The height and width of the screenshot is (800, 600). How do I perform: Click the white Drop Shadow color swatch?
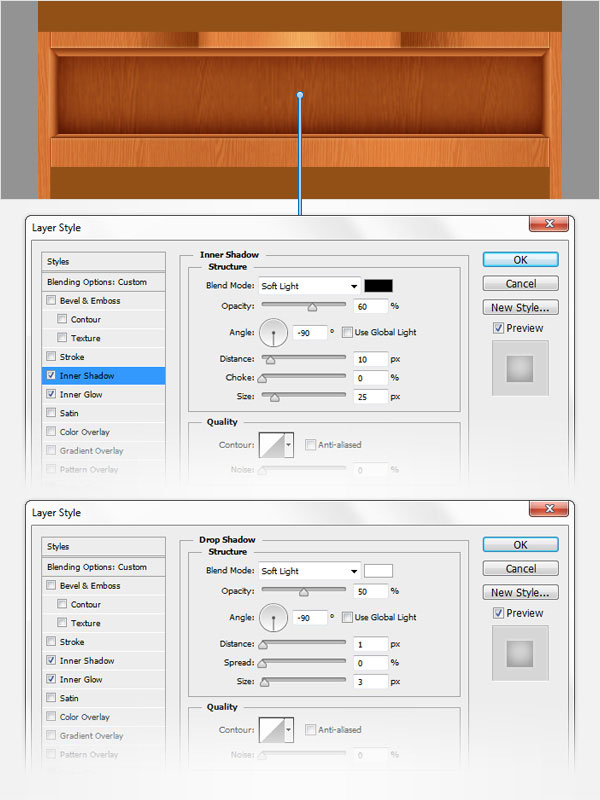379,571
